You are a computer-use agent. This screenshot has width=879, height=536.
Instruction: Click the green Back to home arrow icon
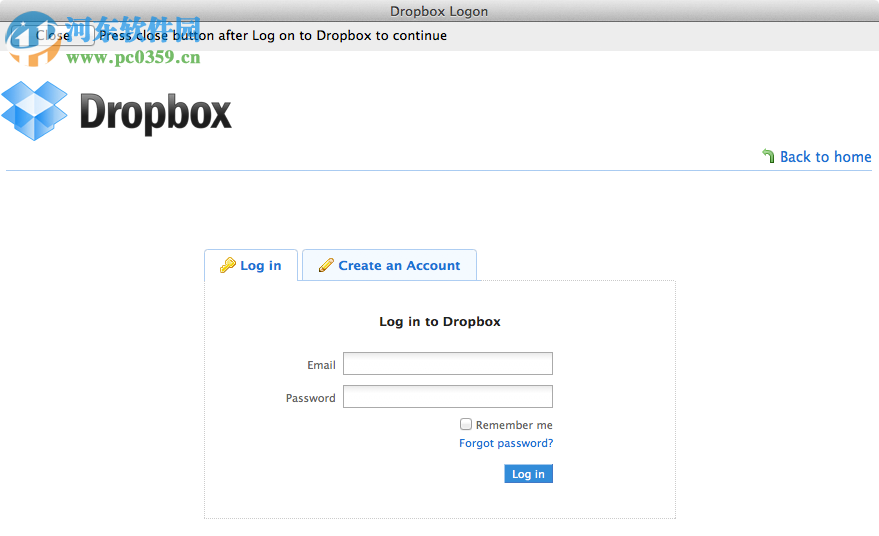point(768,156)
